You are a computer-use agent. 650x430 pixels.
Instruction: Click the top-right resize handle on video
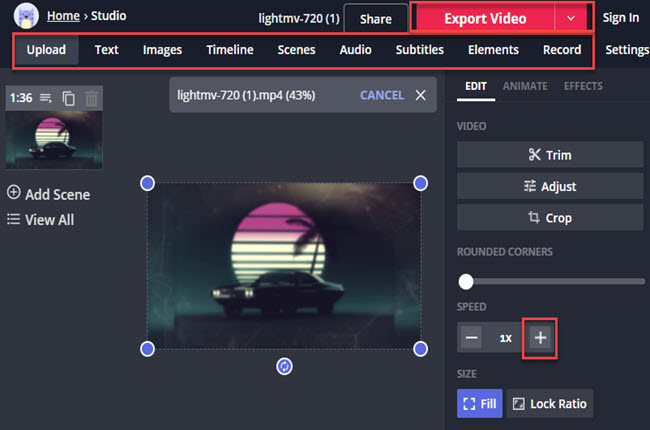click(420, 183)
